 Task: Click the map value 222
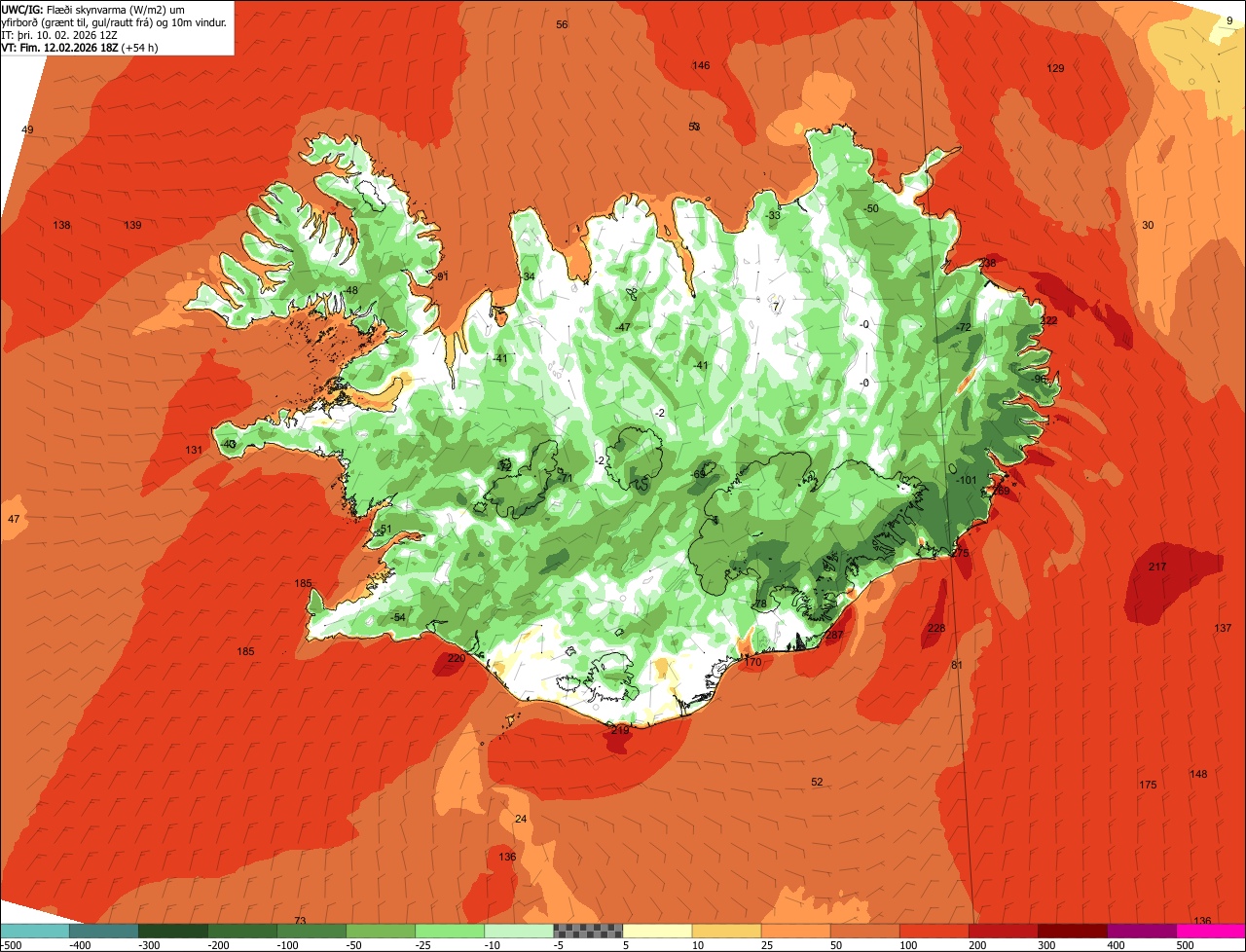click(x=1048, y=321)
